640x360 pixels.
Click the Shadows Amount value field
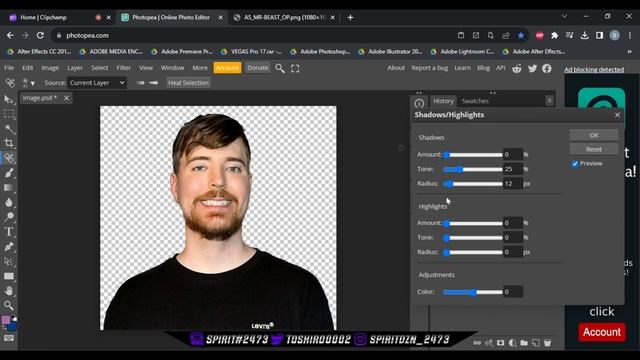[x=513, y=155]
